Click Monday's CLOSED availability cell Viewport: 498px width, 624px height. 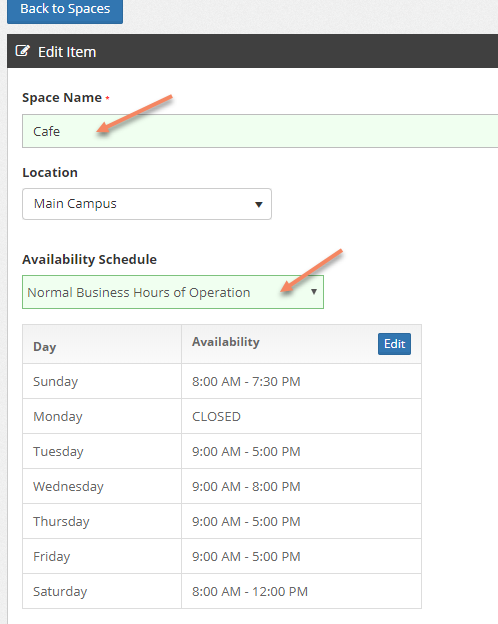point(301,416)
